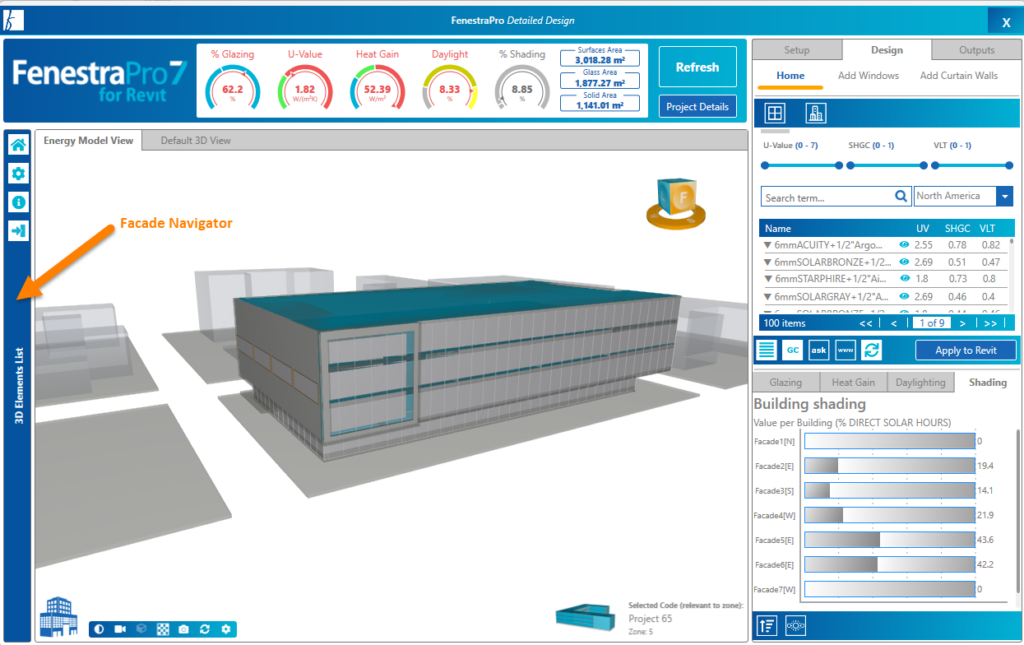
Task: Open the Home icon in the left sidebar
Action: click(x=18, y=144)
